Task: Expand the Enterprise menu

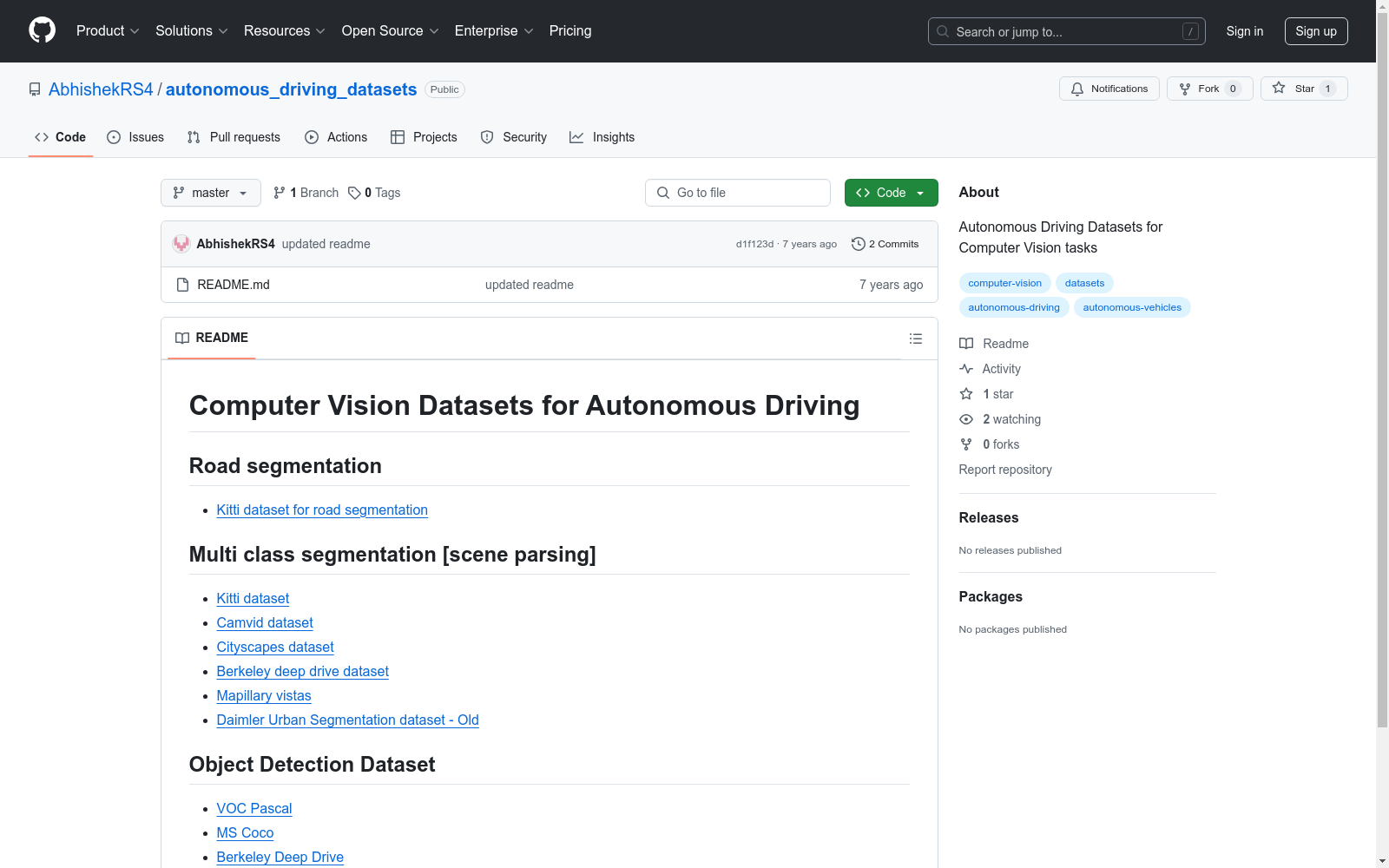Action: coord(494,31)
